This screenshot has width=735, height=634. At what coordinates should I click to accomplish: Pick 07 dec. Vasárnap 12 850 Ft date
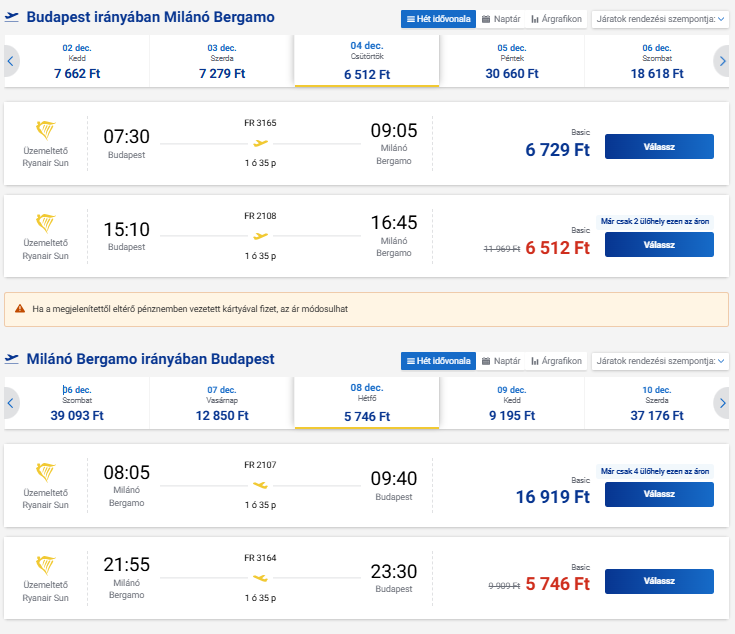pyautogui.click(x=222, y=403)
